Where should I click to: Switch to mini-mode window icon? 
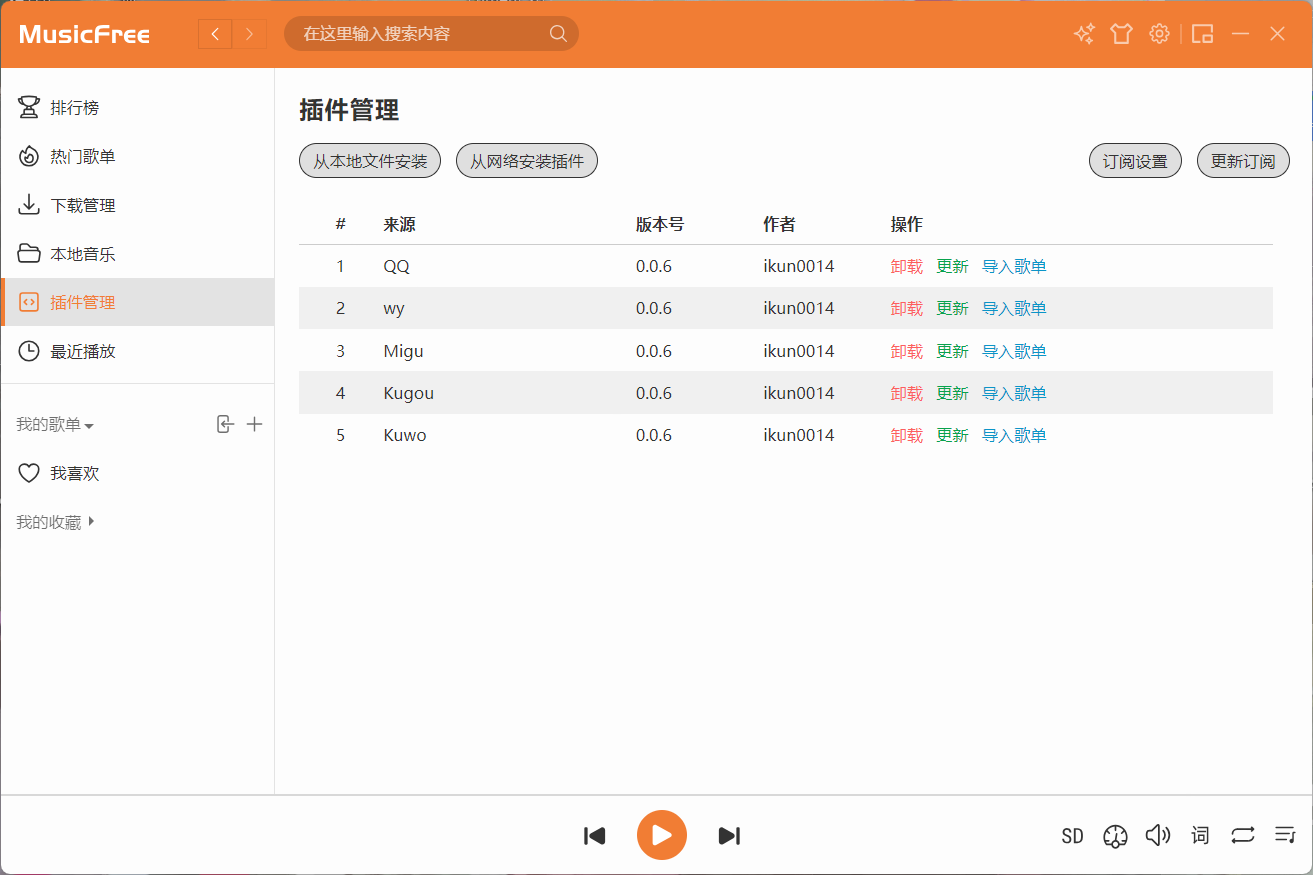[x=1203, y=34]
